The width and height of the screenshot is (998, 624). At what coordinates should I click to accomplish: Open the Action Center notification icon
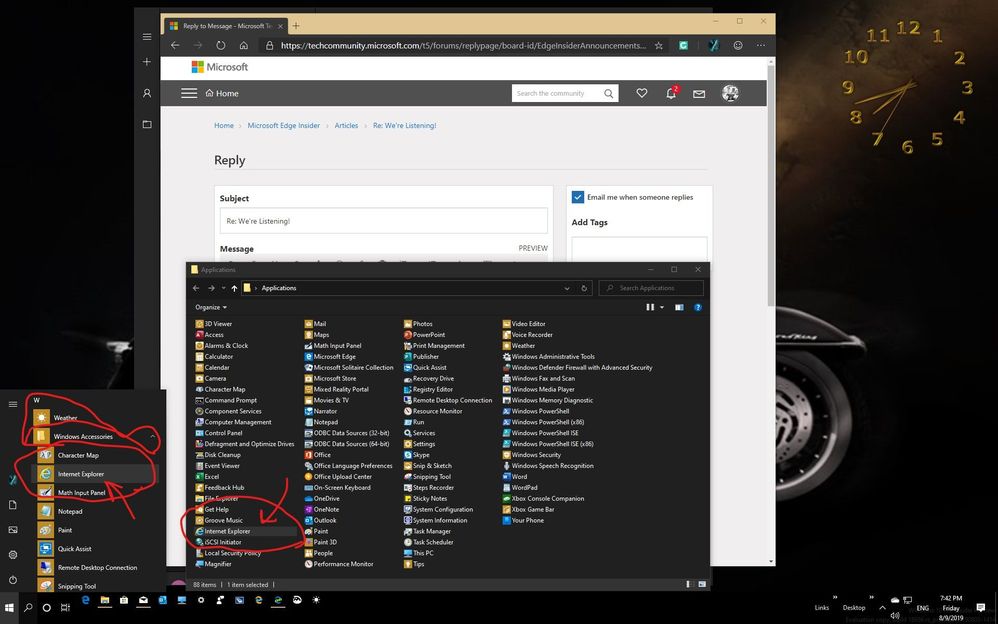[x=980, y=607]
